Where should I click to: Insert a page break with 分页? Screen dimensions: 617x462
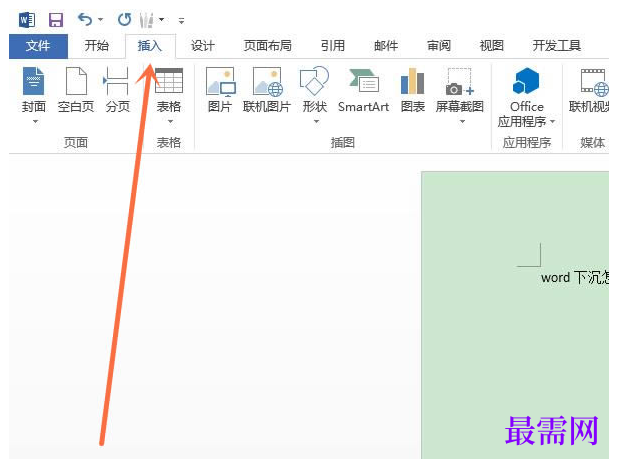click(117, 90)
